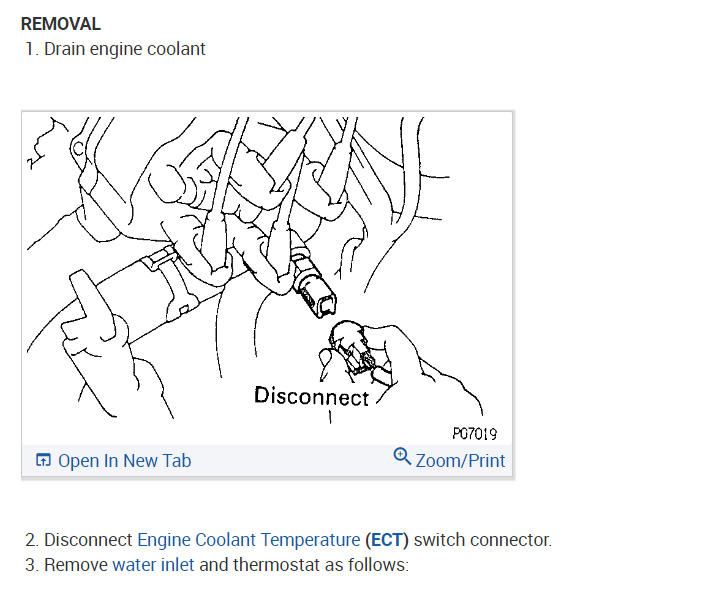This screenshot has height=604, width=726.
Task: Click the Zoom/Print magnifier icon
Action: pos(402,456)
